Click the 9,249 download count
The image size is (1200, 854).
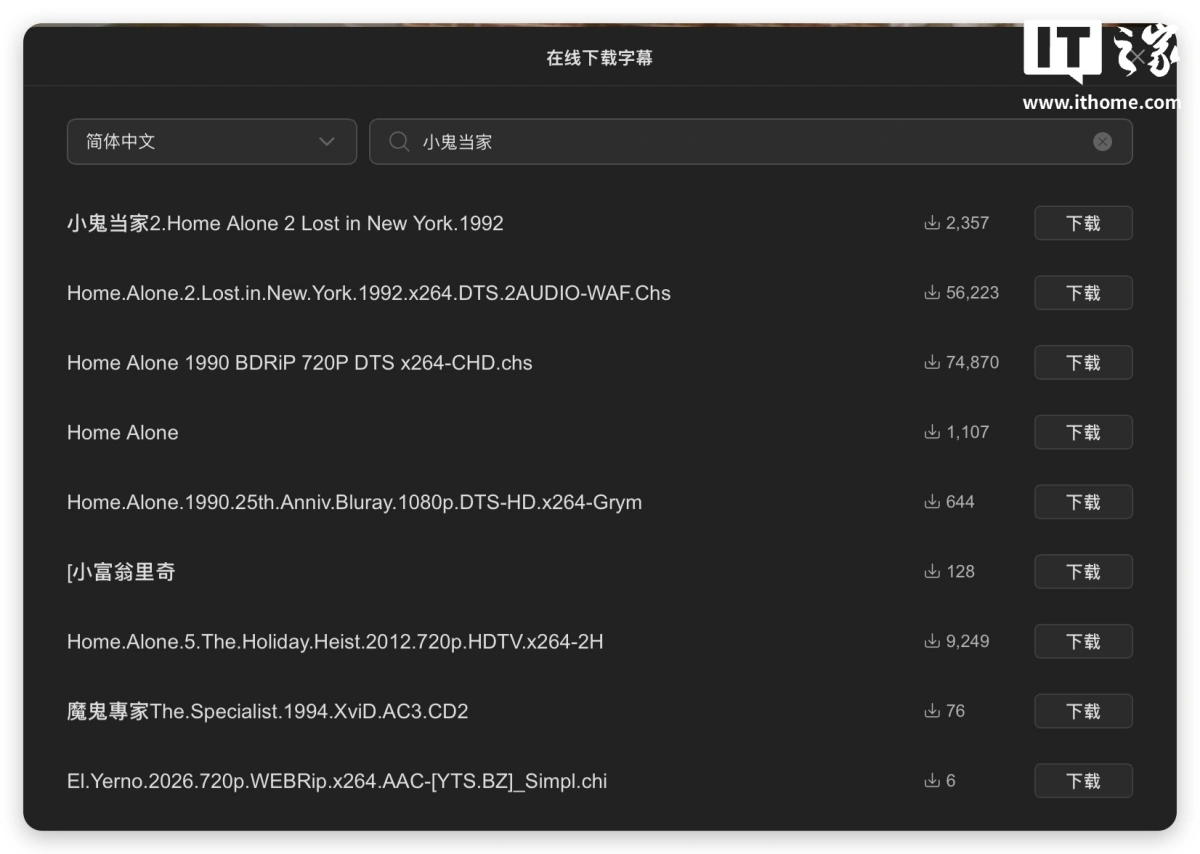(957, 641)
